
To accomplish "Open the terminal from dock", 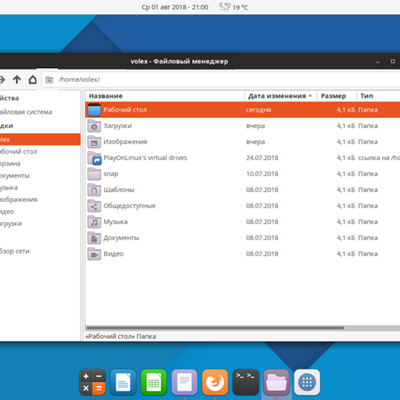I will click(x=246, y=382).
